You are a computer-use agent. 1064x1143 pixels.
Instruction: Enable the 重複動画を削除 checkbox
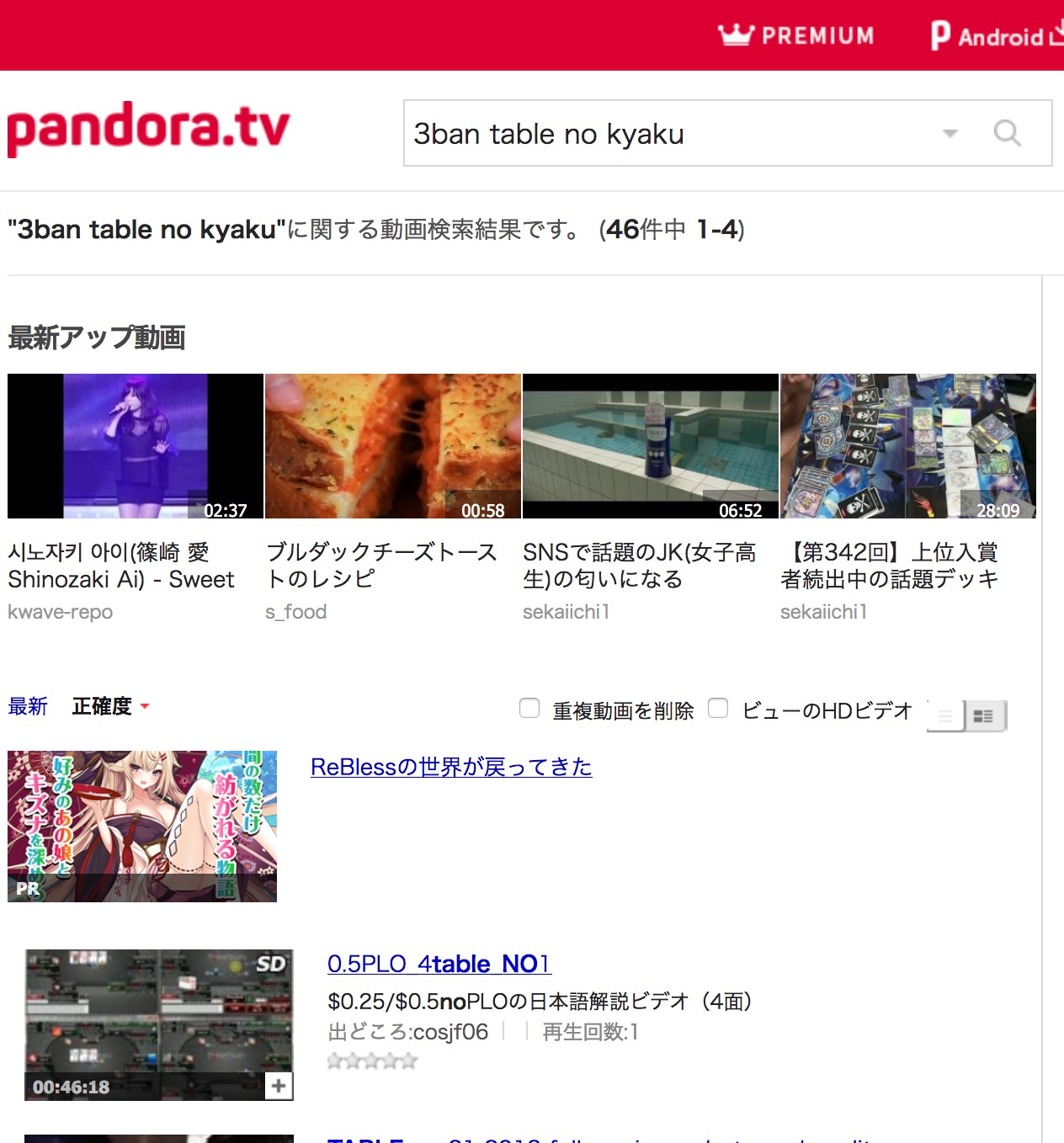pos(529,708)
